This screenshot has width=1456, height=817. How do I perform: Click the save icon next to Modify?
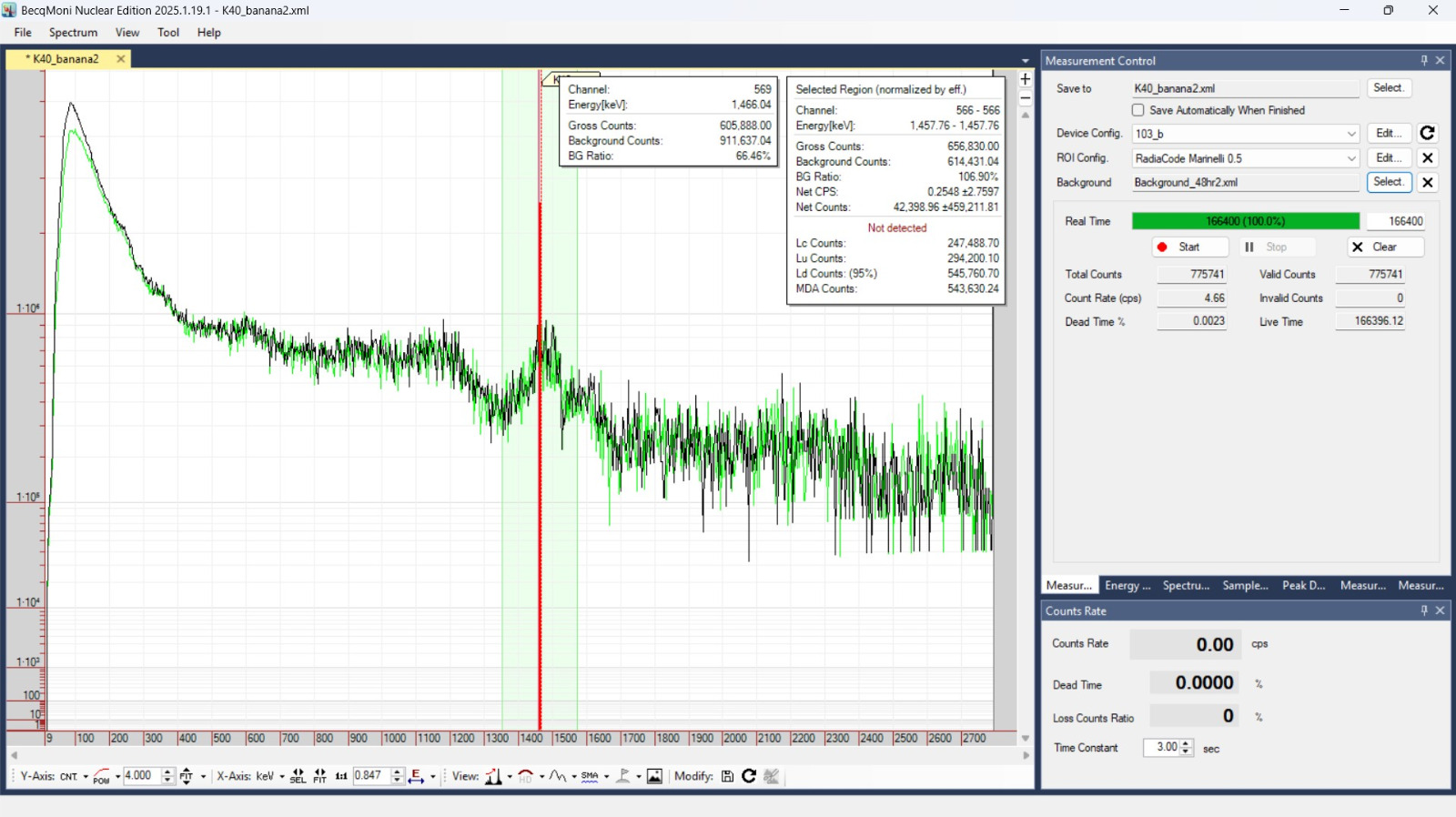[727, 776]
